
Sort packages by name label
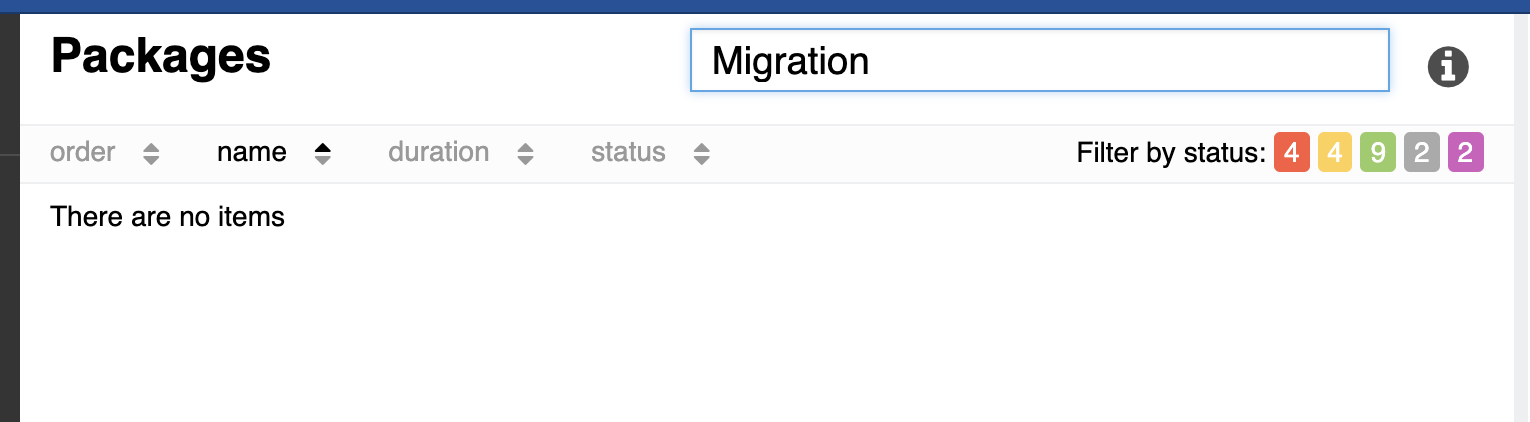click(252, 153)
